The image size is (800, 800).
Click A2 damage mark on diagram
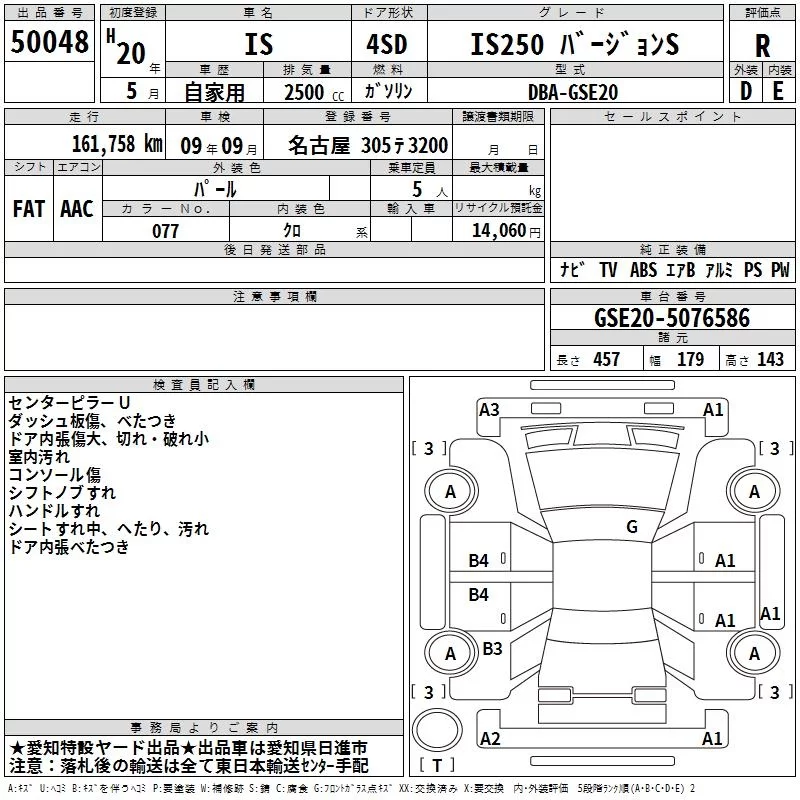(x=490, y=738)
